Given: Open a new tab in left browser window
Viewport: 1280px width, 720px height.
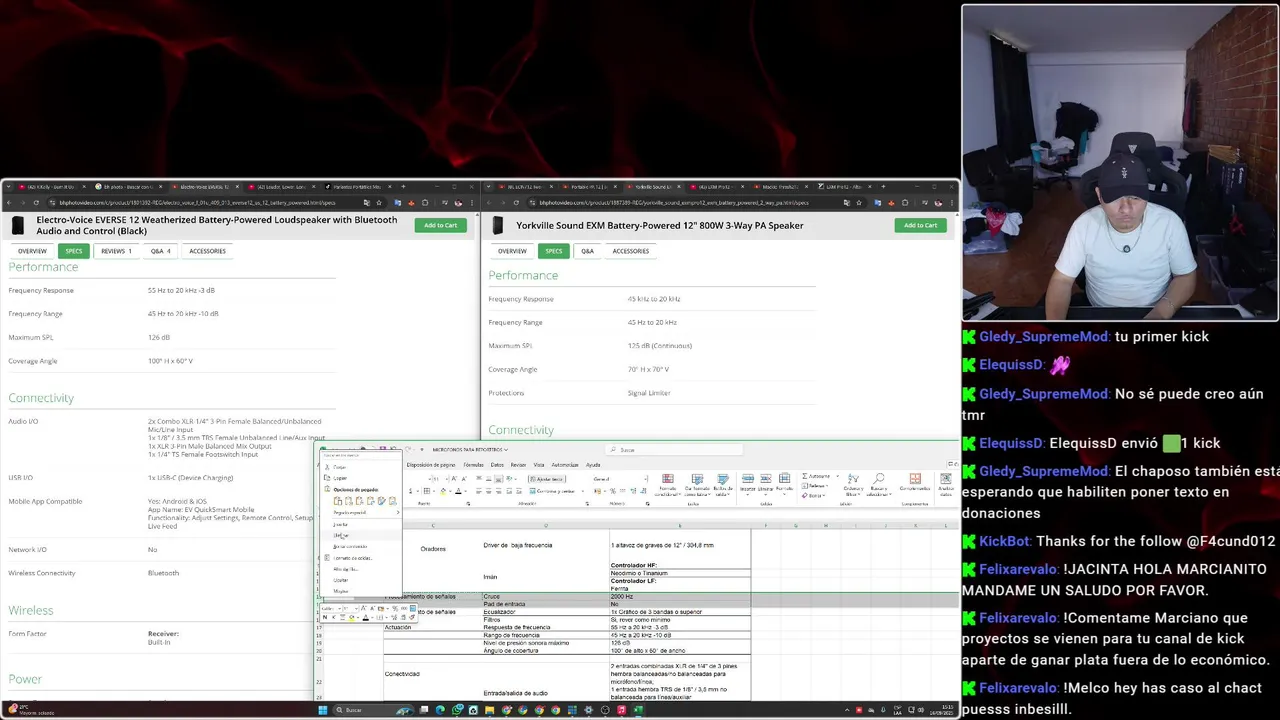Looking at the screenshot, I should click(403, 187).
